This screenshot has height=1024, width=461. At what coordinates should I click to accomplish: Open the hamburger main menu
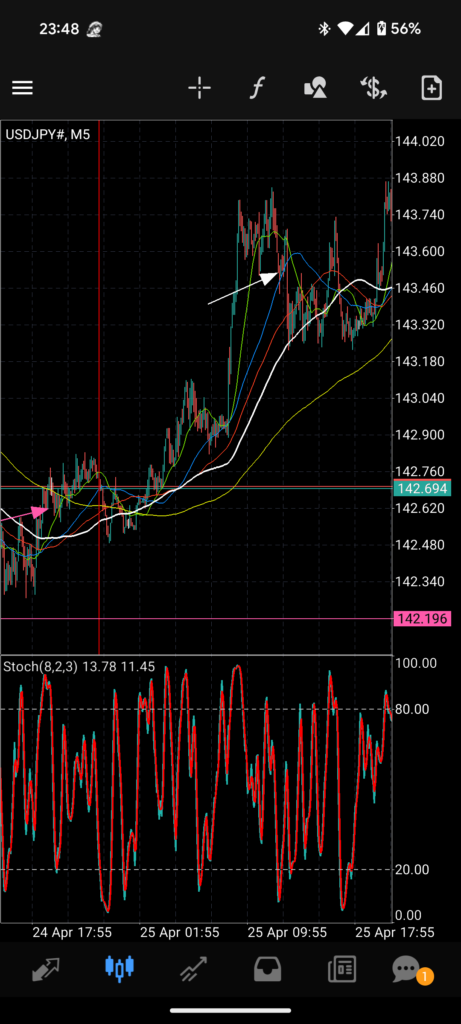point(22,88)
